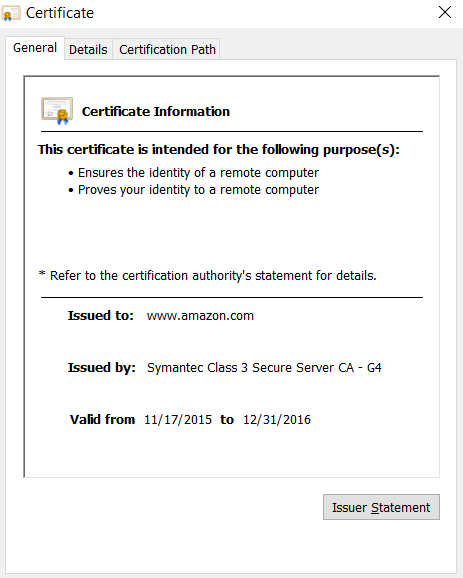The width and height of the screenshot is (463, 578).
Task: Click the 'Issued by:' label
Action: 102,368
